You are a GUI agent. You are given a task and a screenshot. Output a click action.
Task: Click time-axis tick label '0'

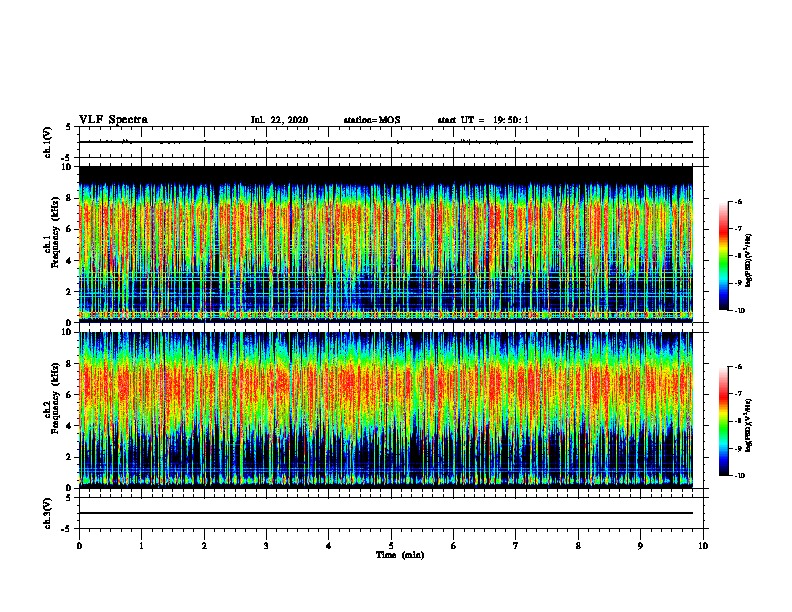coord(79,546)
